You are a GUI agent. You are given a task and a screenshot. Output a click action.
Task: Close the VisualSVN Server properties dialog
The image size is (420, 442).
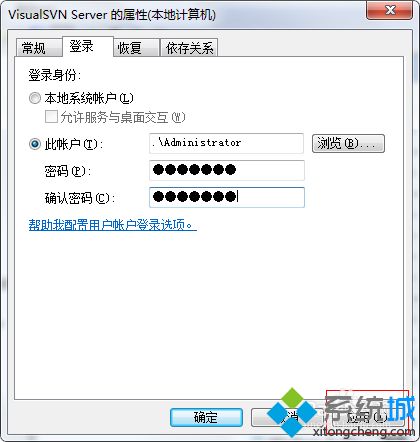[x=389, y=10]
